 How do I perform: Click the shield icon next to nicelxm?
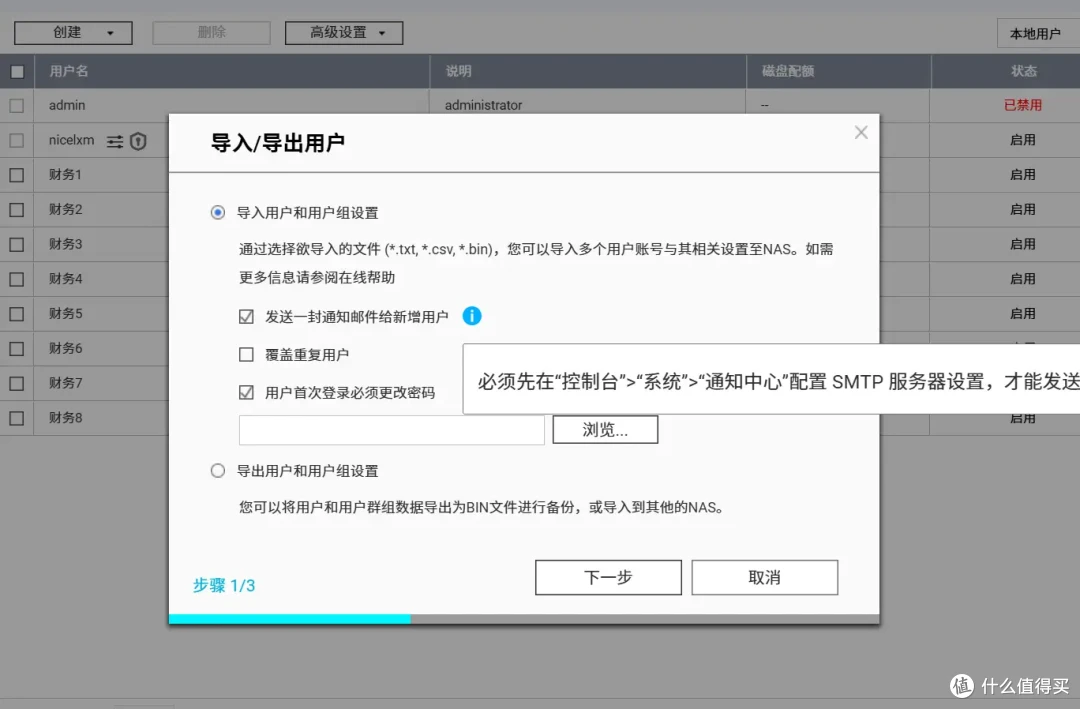138,141
